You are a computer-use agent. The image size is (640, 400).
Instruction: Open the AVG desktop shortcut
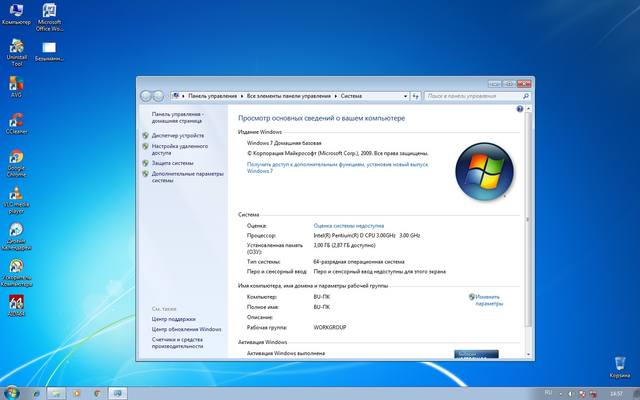pyautogui.click(x=16, y=86)
